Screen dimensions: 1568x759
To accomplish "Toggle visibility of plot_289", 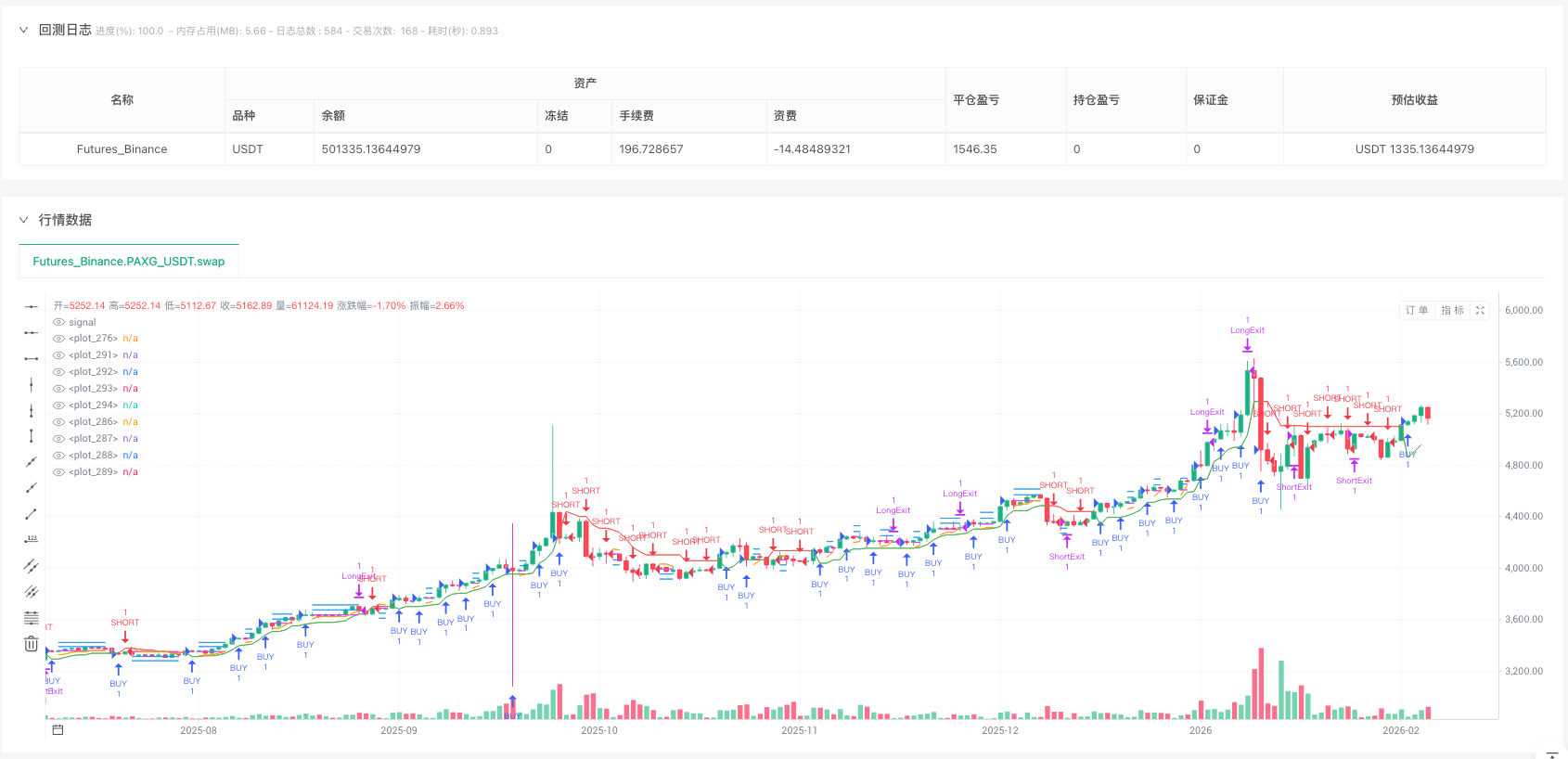I will click(x=58, y=472).
